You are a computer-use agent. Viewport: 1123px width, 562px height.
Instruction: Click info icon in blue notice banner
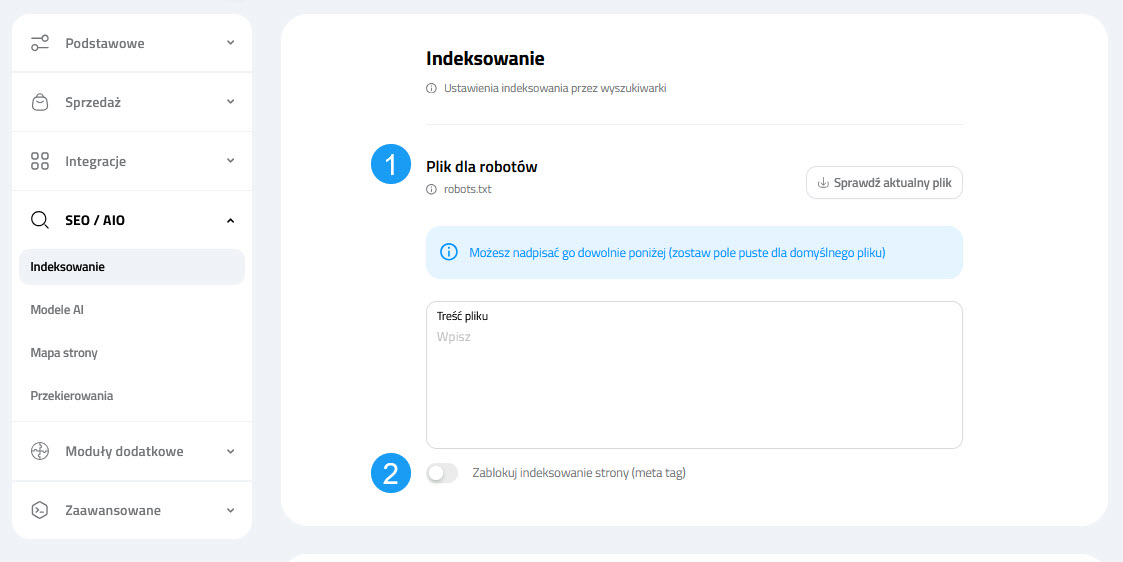(449, 252)
